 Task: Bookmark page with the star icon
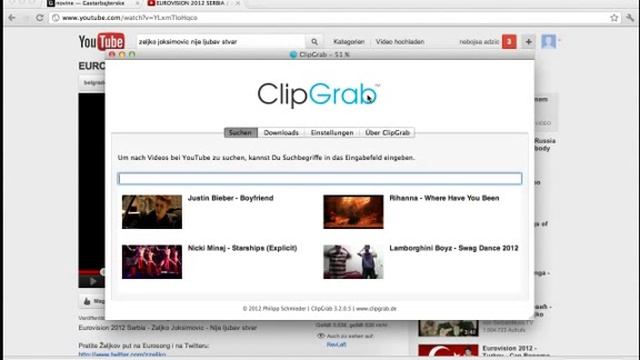click(614, 18)
